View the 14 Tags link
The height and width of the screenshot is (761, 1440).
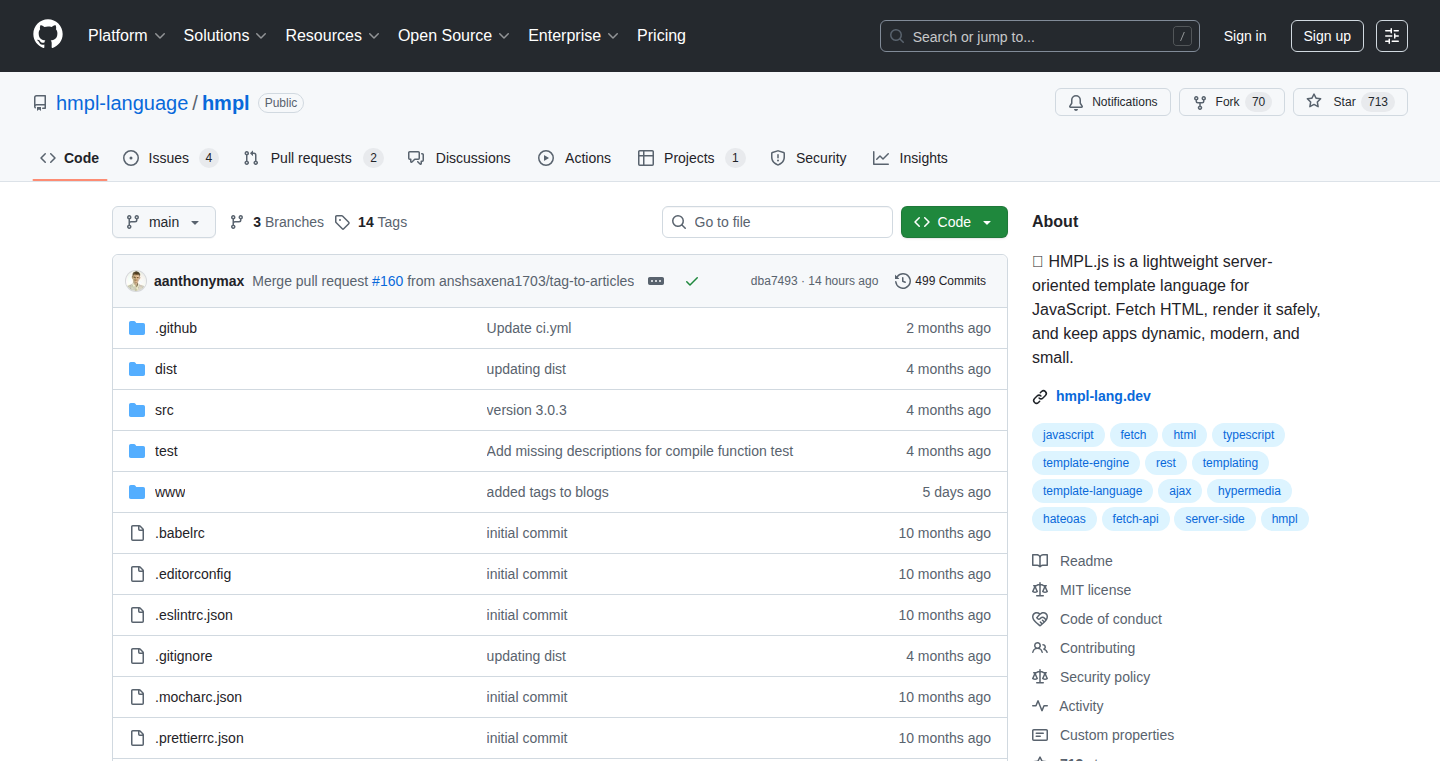(372, 222)
